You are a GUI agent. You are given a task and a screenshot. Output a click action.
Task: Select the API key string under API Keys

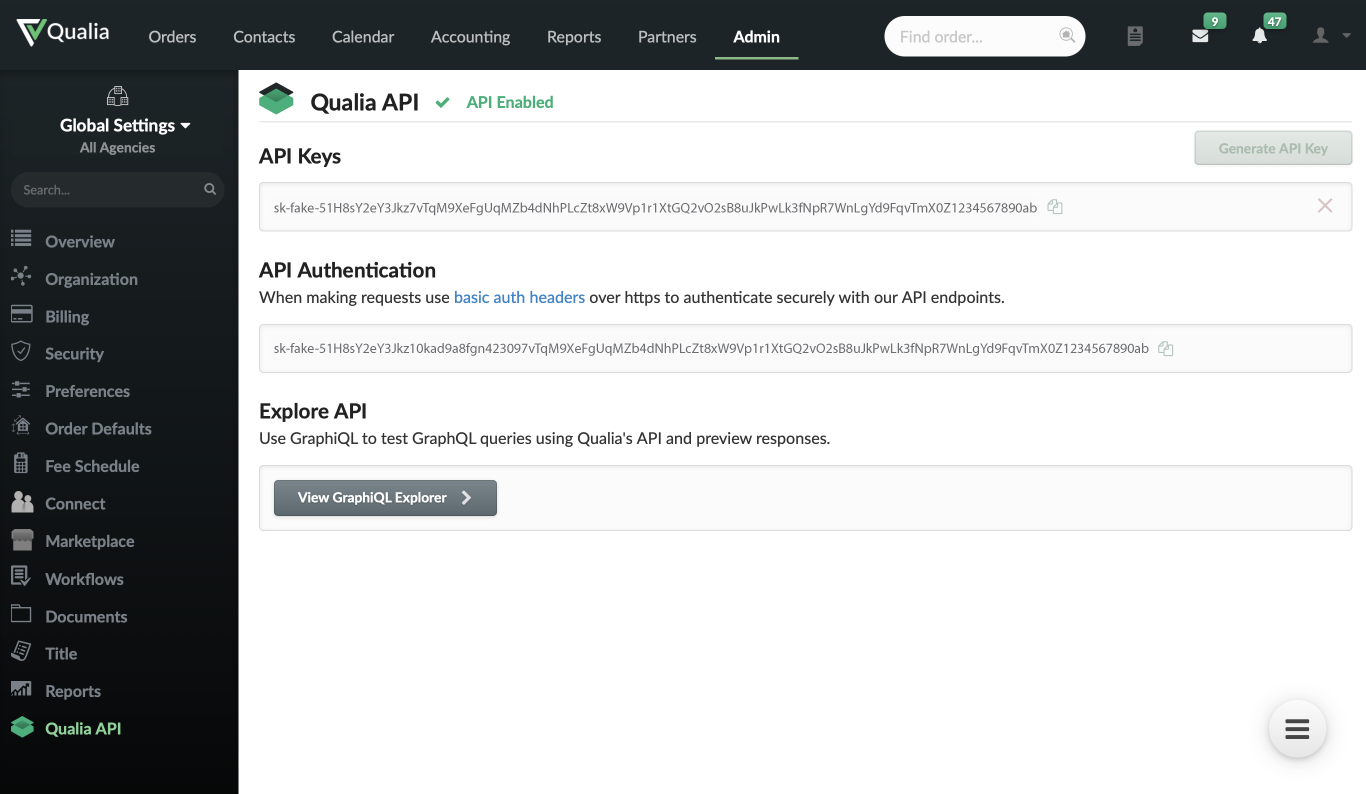(x=655, y=208)
